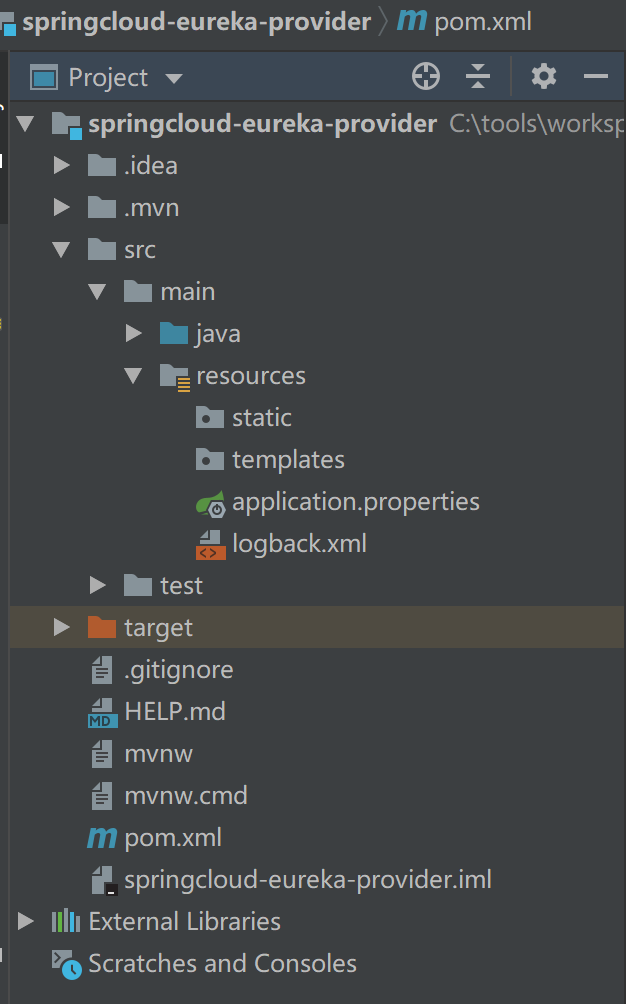Image resolution: width=626 pixels, height=1004 pixels.
Task: Select the static folder label
Action: [262, 417]
